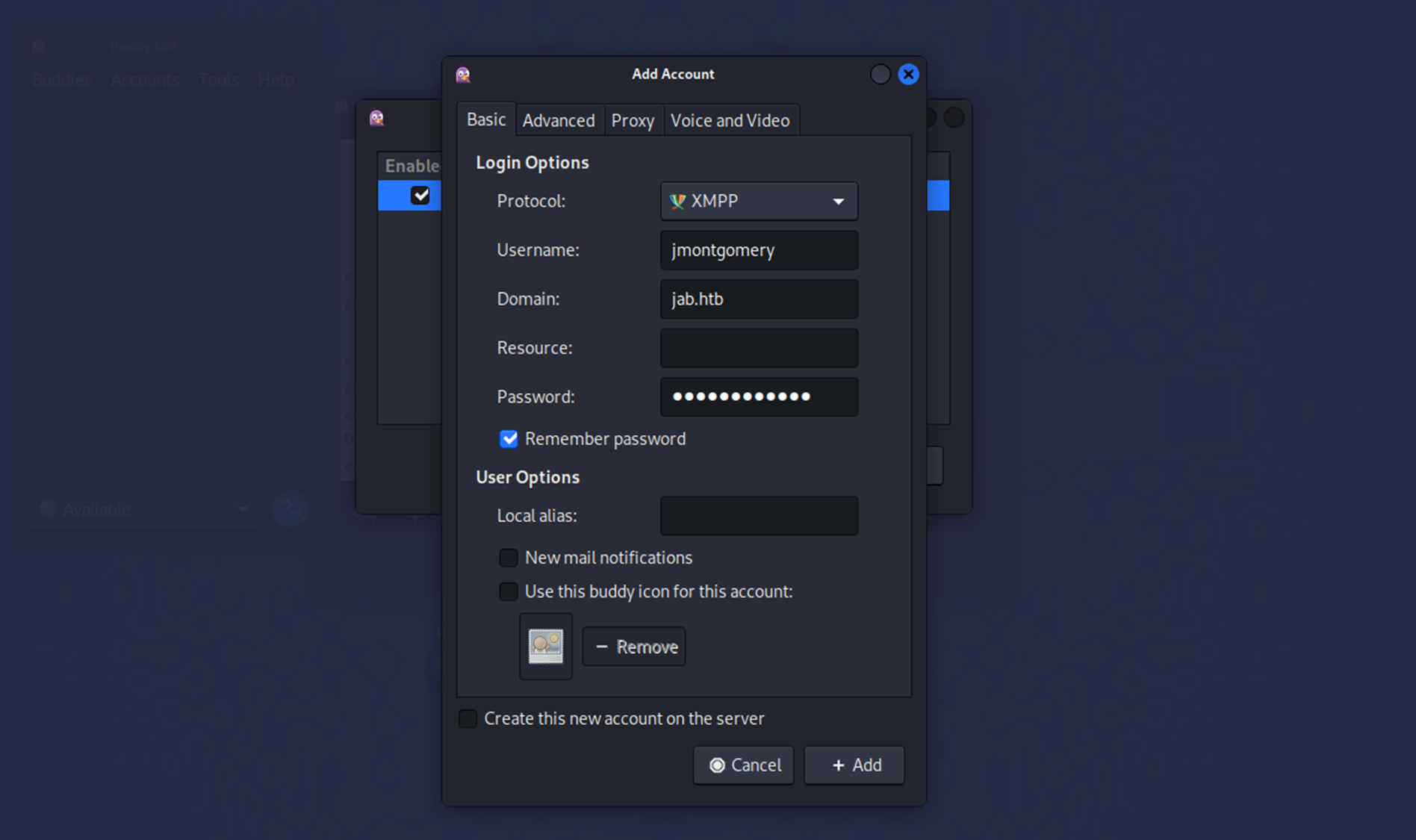Click the Login Options heading
This screenshot has height=840, width=1416.
532,163
